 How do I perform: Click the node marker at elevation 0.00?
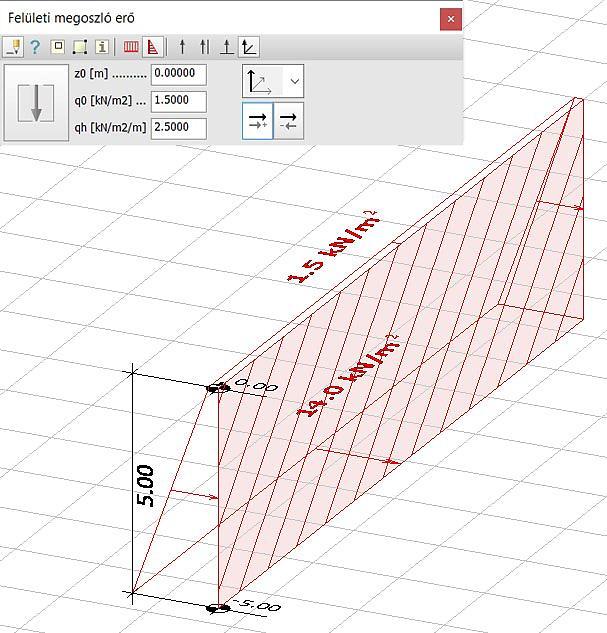pyautogui.click(x=218, y=388)
